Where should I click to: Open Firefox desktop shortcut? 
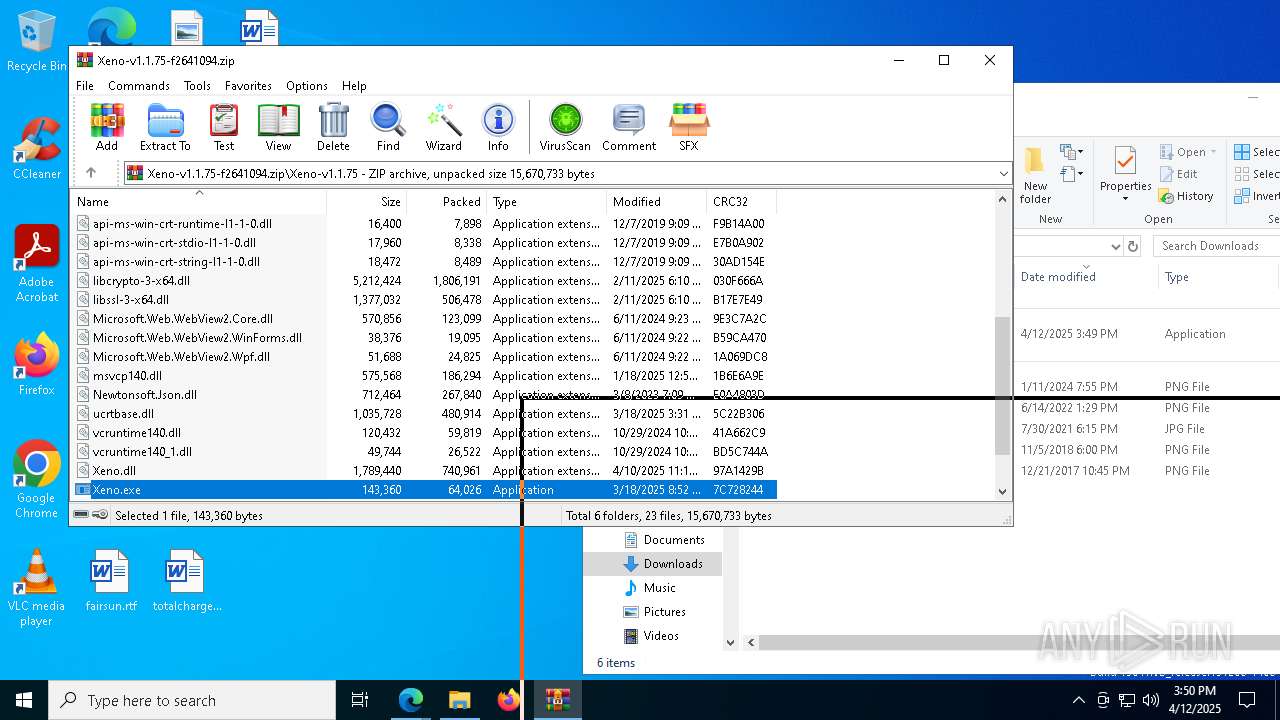click(36, 364)
